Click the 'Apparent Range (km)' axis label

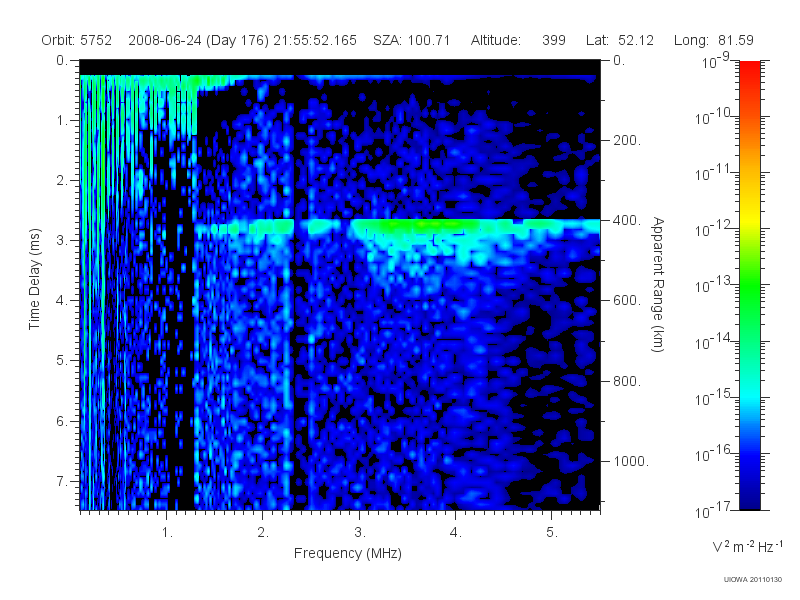tap(658, 285)
